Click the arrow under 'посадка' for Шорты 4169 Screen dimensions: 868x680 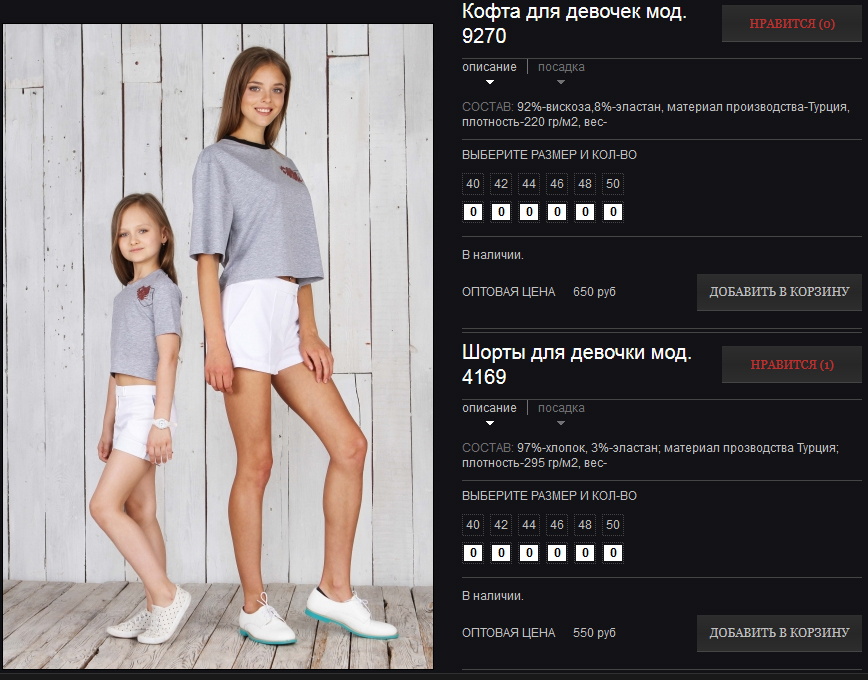(x=561, y=423)
